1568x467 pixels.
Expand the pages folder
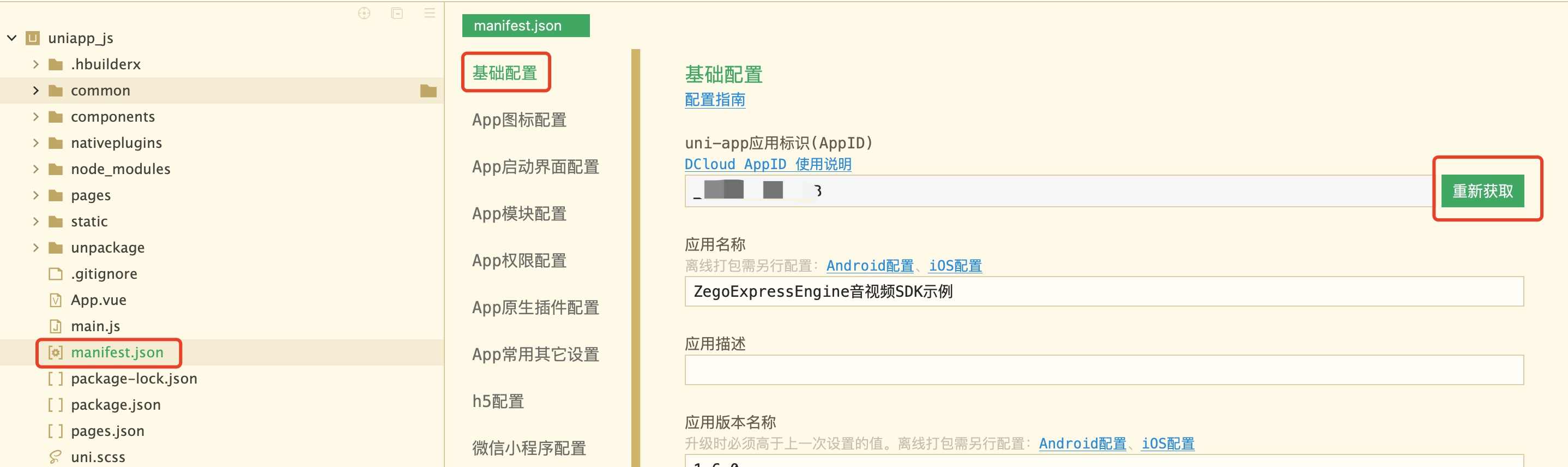[36, 195]
